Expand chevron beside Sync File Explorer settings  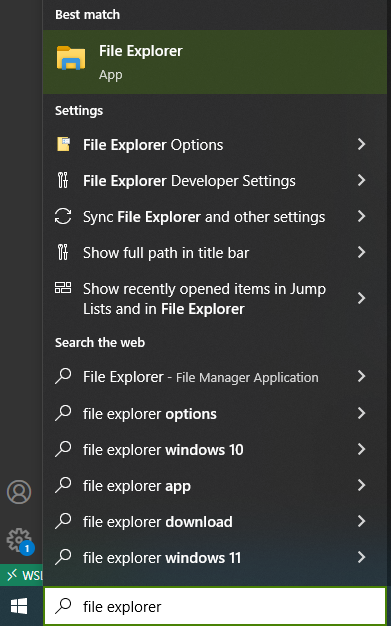361,216
